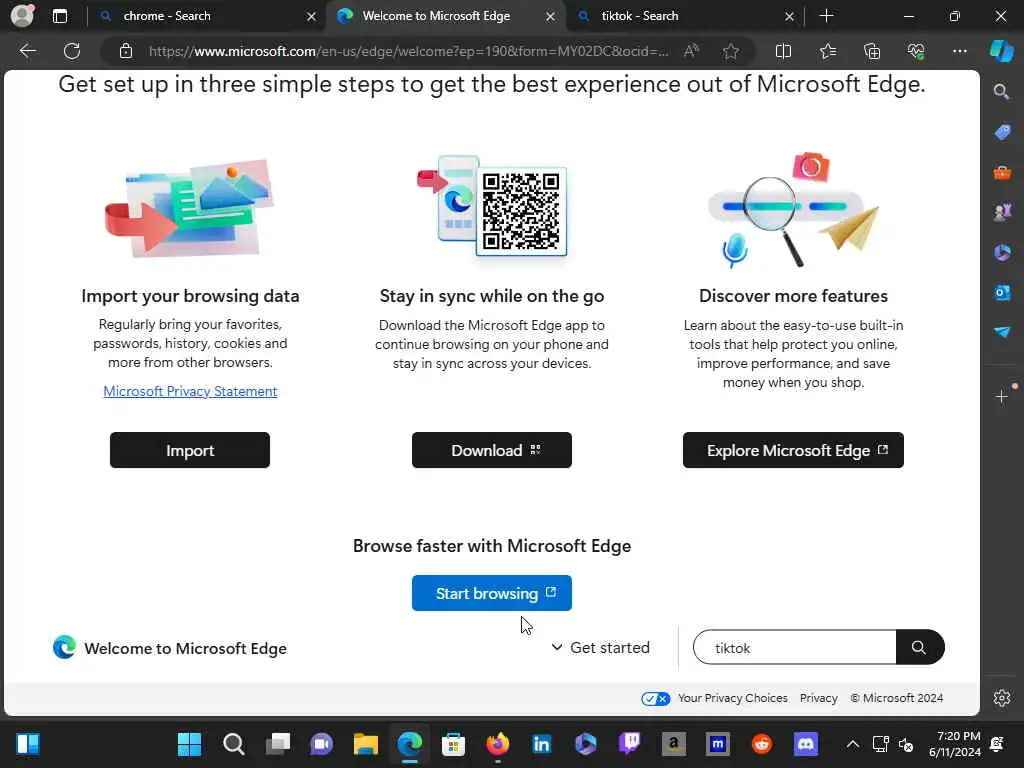The width and height of the screenshot is (1024, 768).
Task: Open sidebar Microsoft 365 icon
Action: (x=1002, y=253)
